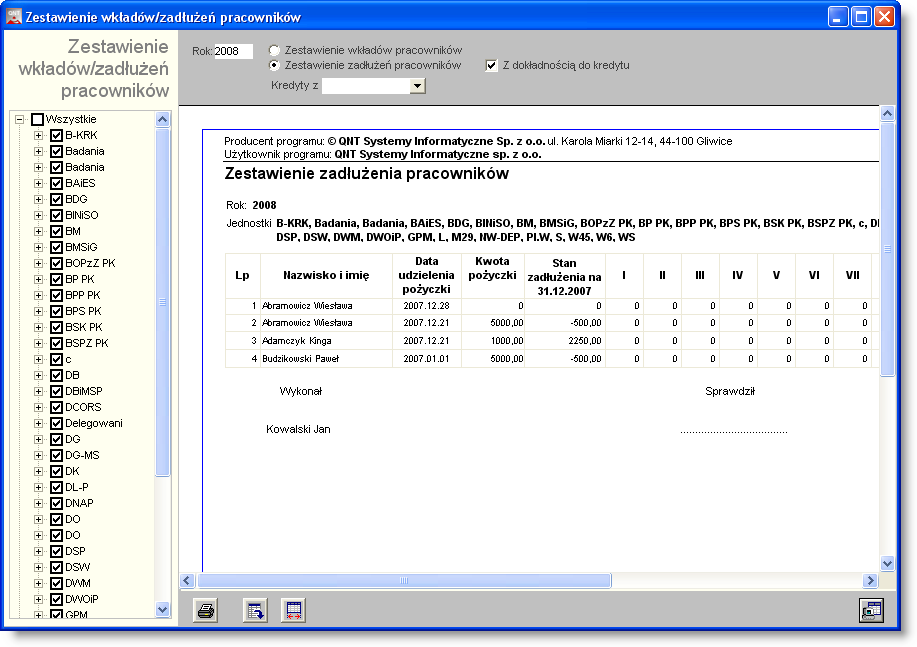Click the export table icon with blue arrow
This screenshot has width=917, height=647.
255,611
